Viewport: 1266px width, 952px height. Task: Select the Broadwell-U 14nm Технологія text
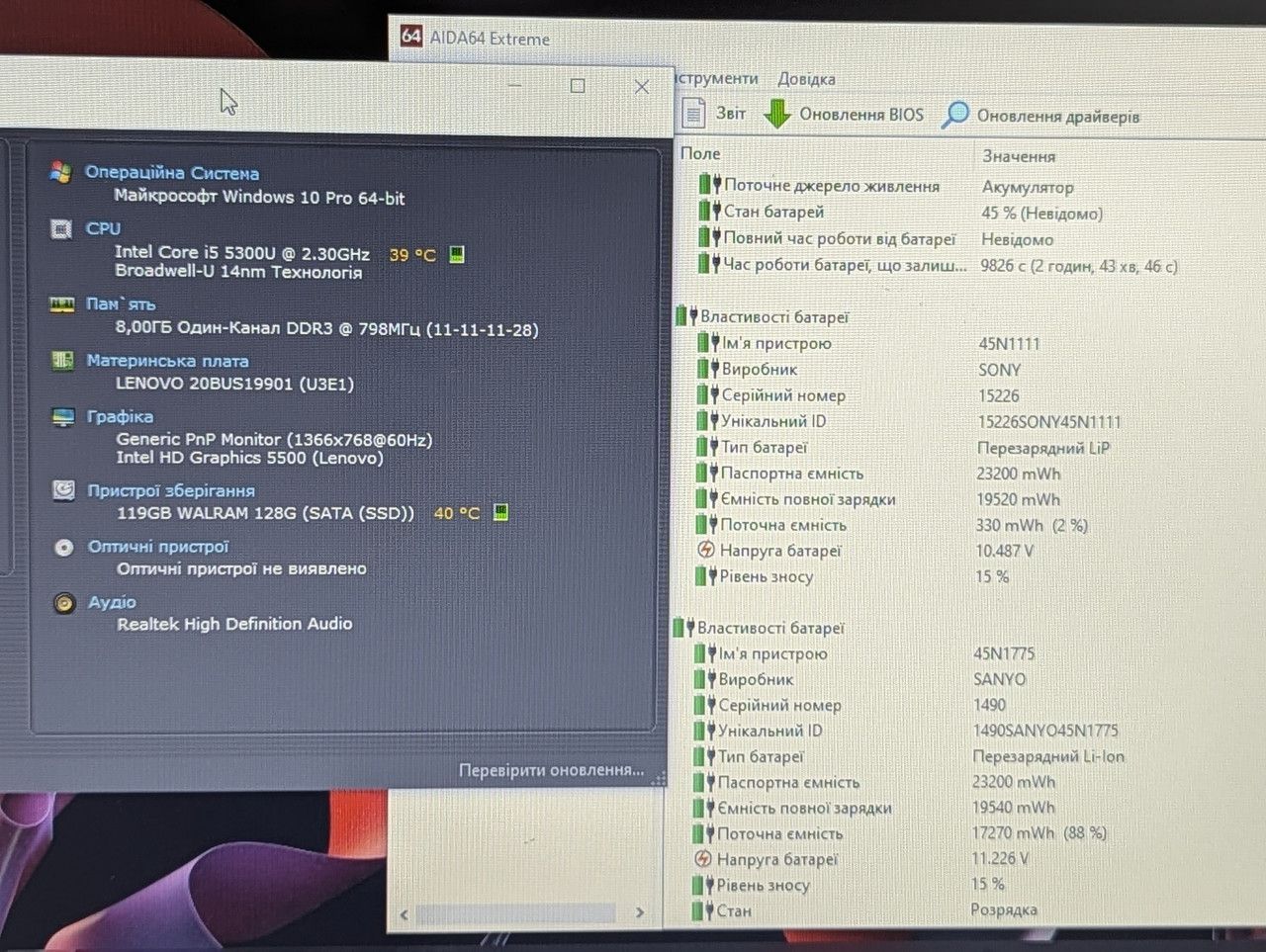[238, 272]
